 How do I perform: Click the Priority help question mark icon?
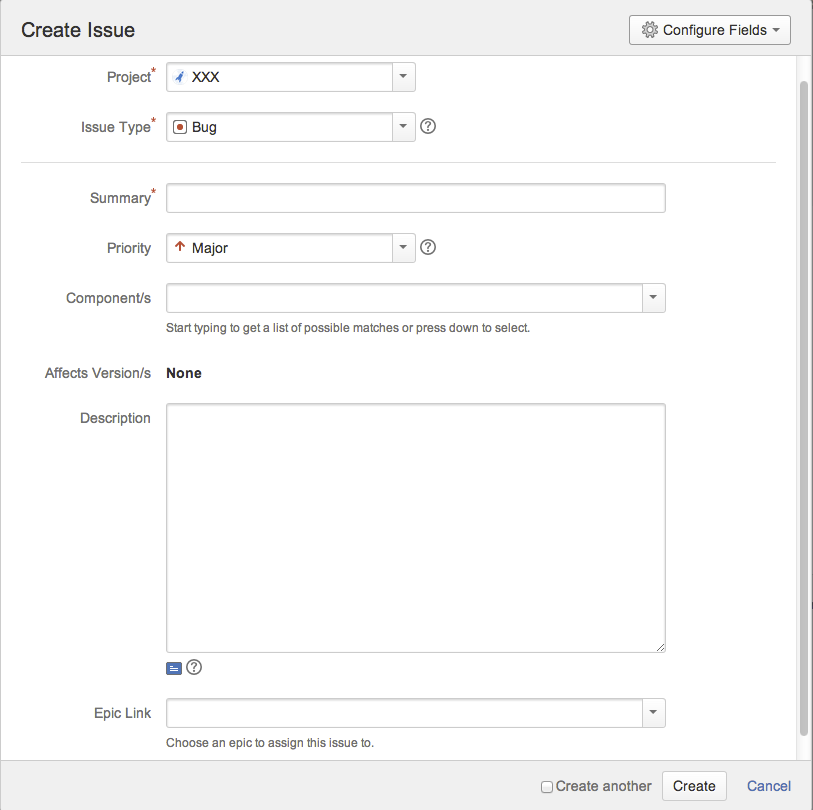coord(428,247)
